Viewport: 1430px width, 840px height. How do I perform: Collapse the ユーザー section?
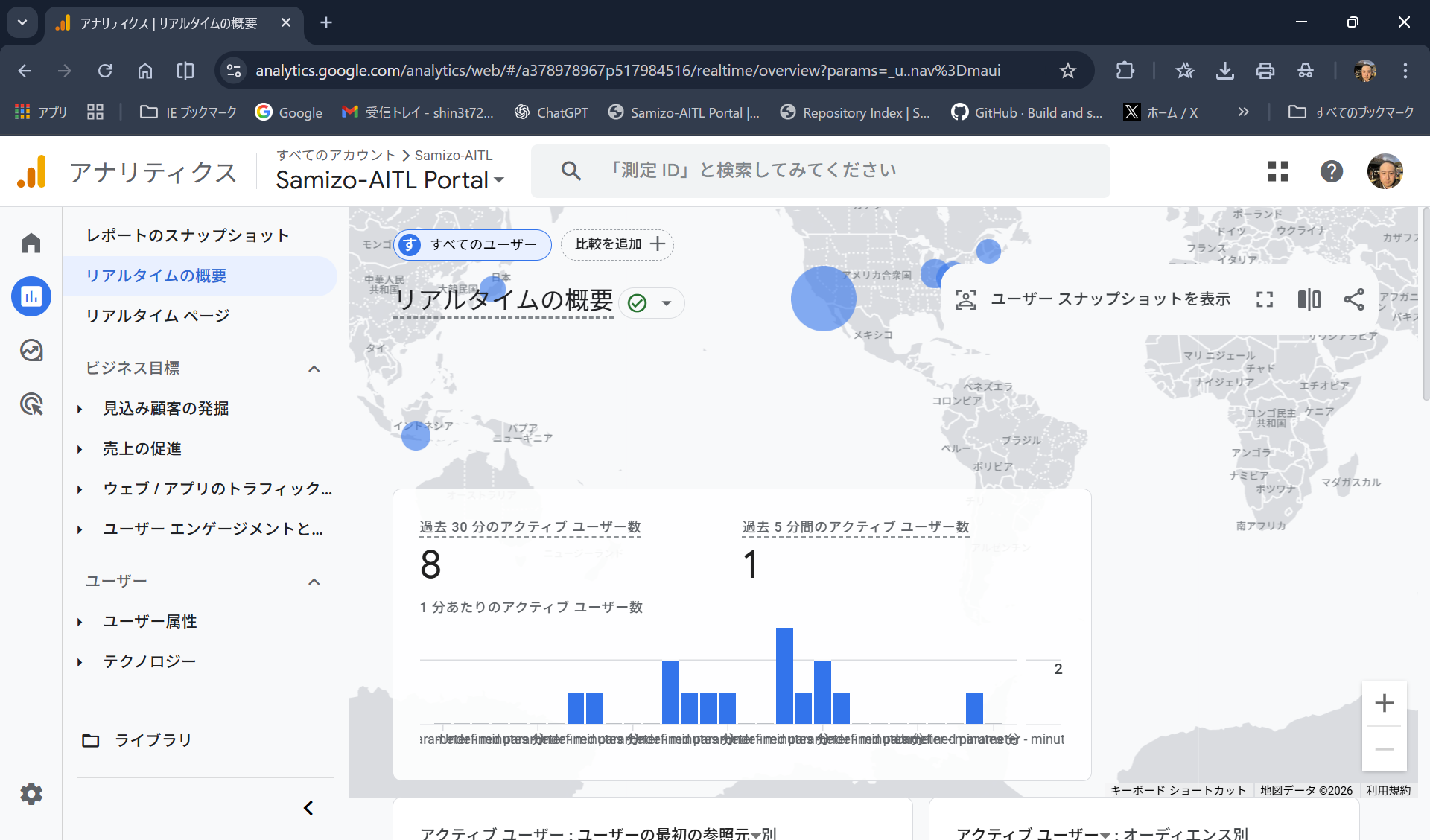pyautogui.click(x=314, y=582)
